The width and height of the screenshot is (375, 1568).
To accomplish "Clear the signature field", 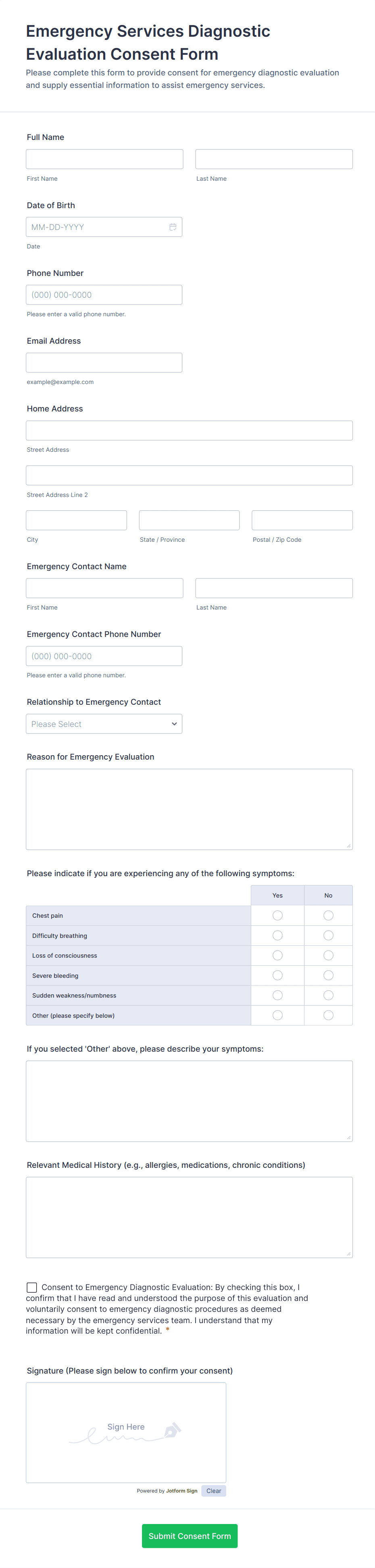I will pyautogui.click(x=214, y=1491).
